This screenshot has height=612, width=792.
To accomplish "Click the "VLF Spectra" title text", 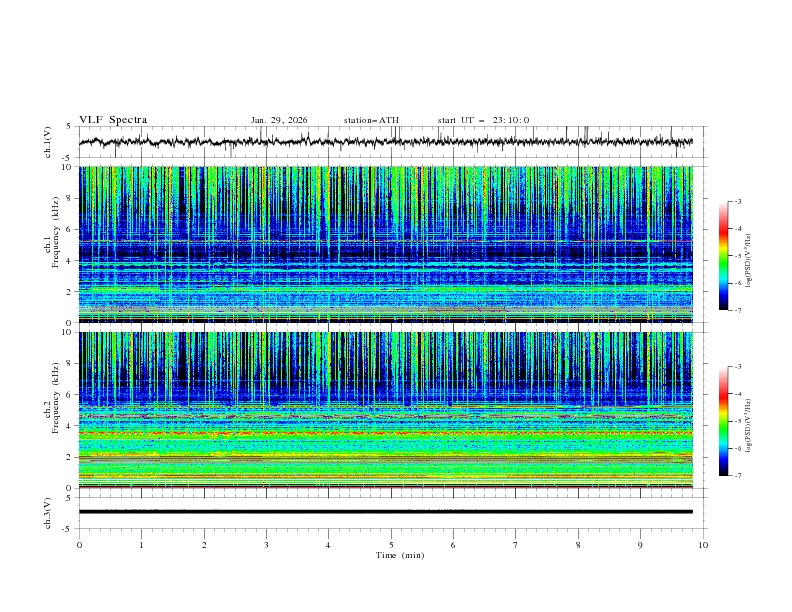I will tap(113, 120).
